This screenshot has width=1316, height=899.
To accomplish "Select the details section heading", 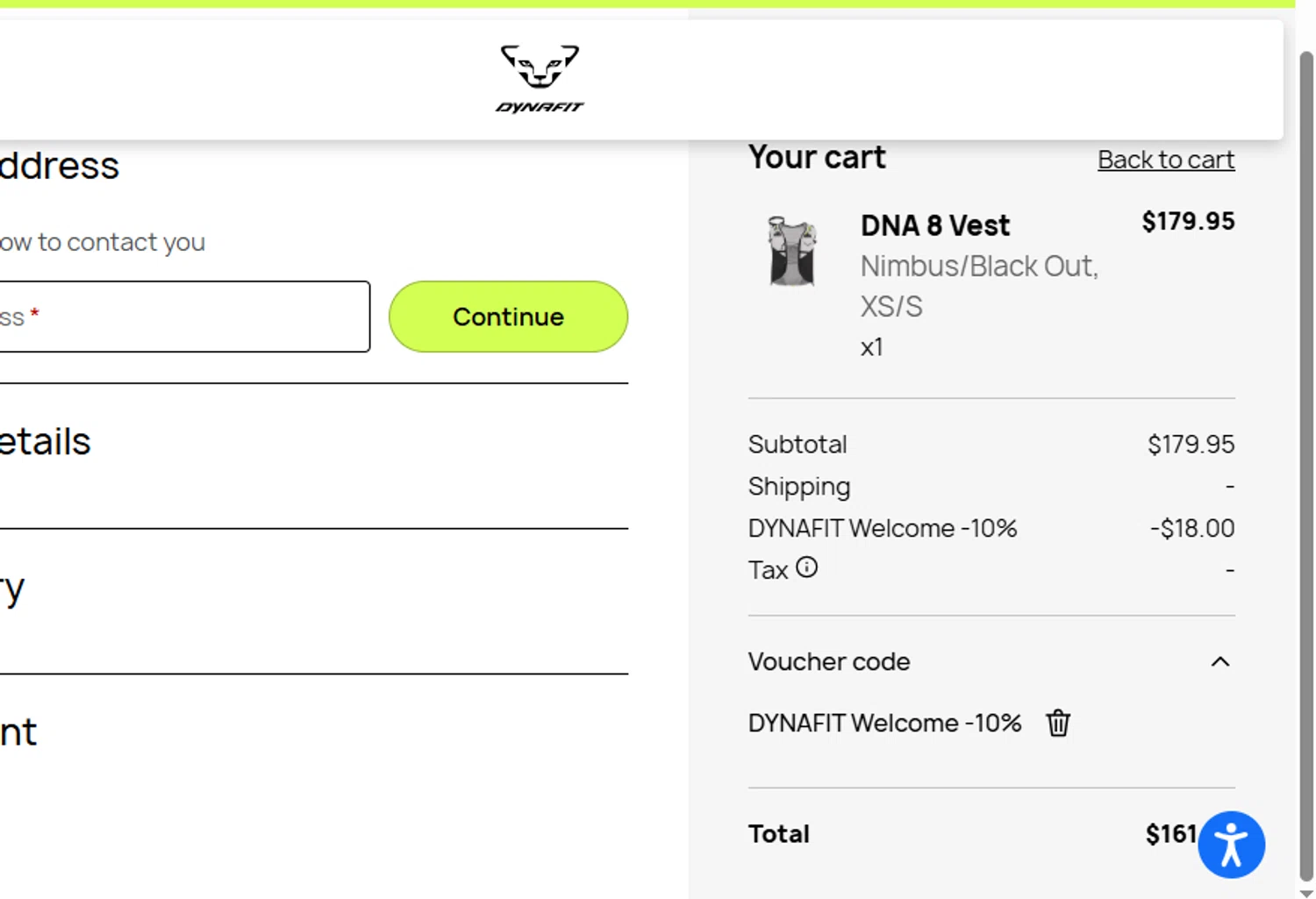I will (x=45, y=441).
